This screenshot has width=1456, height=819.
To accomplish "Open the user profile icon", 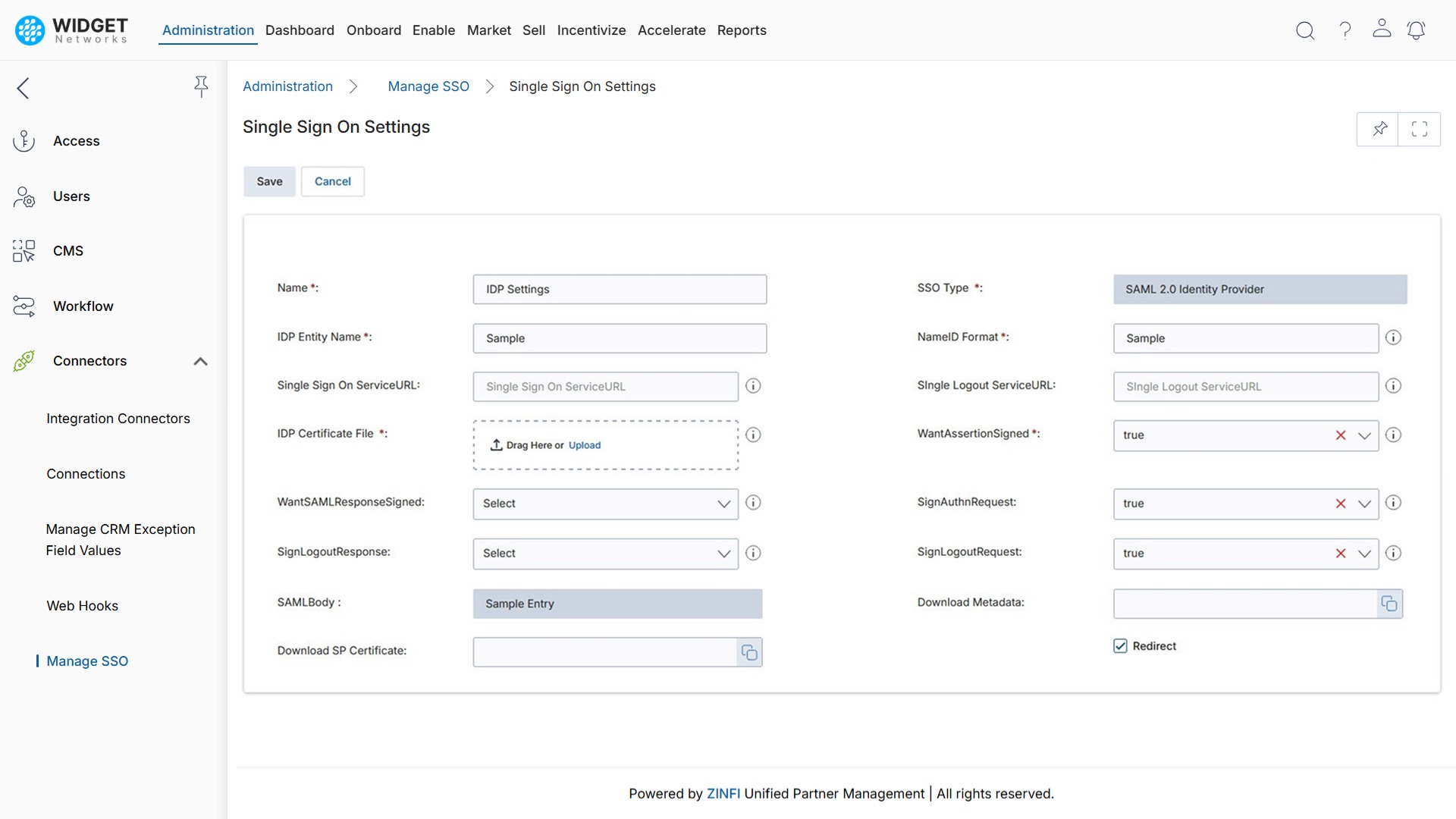I will [x=1382, y=29].
